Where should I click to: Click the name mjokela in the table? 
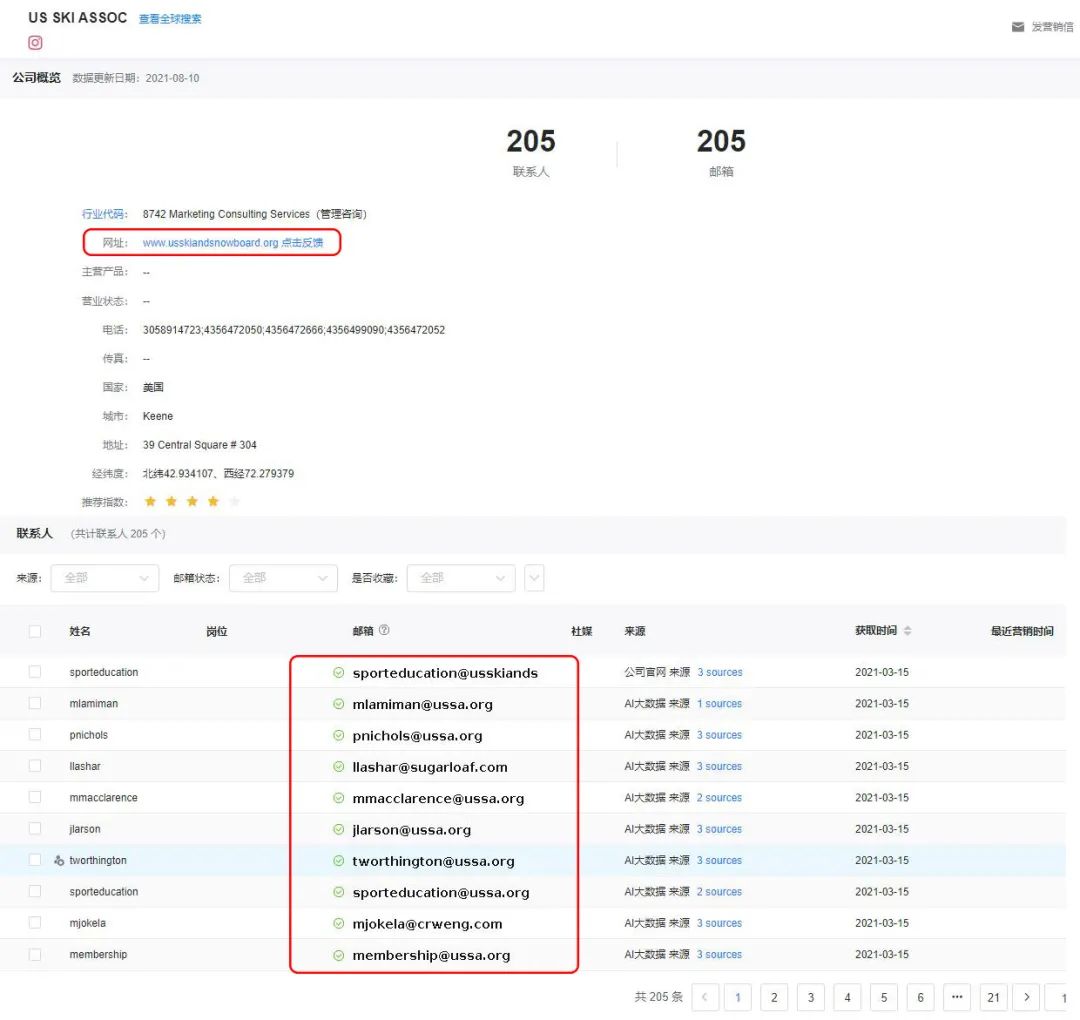[x=87, y=923]
